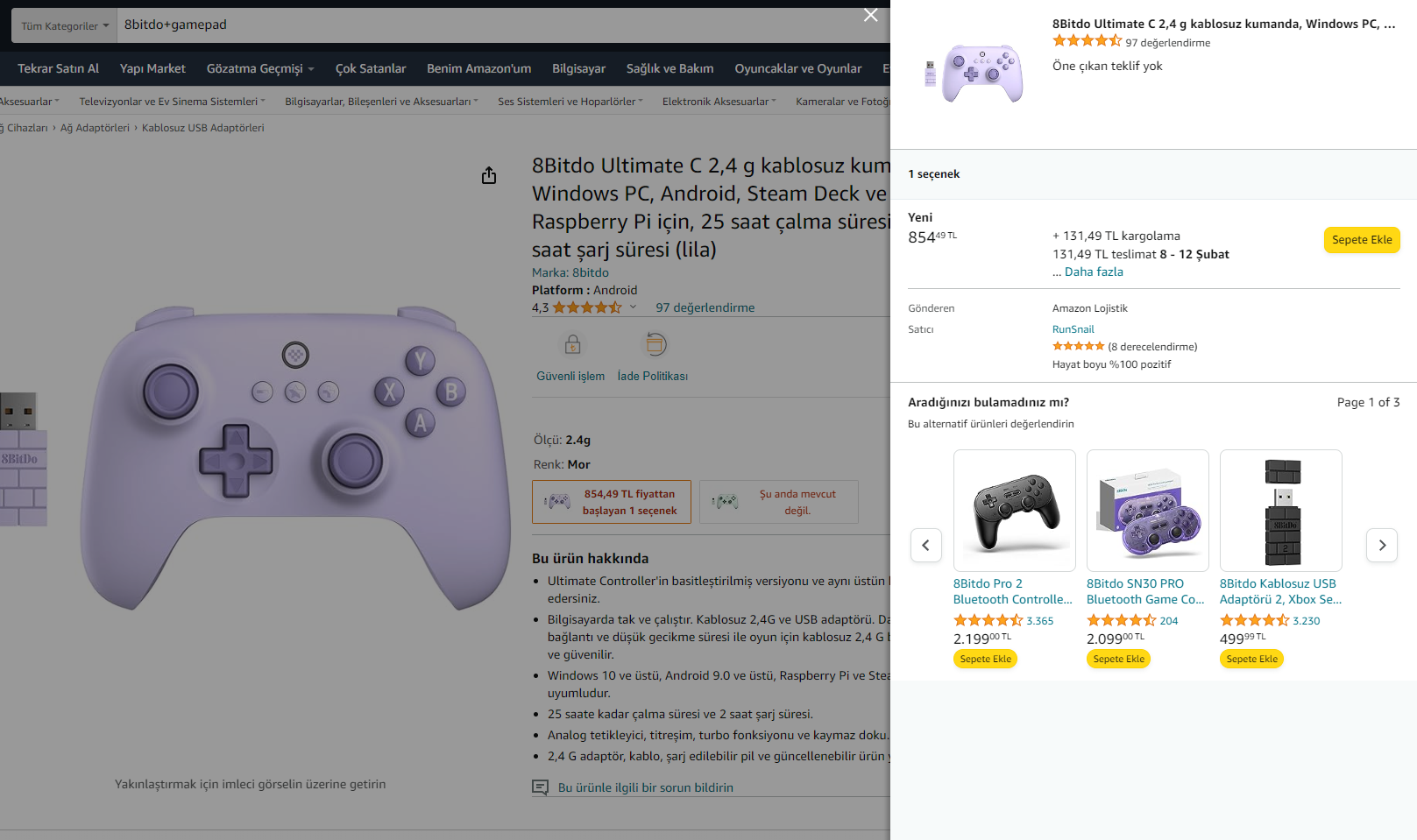Close the offer panel with the X icon
This screenshot has width=1417, height=840.
[870, 15]
